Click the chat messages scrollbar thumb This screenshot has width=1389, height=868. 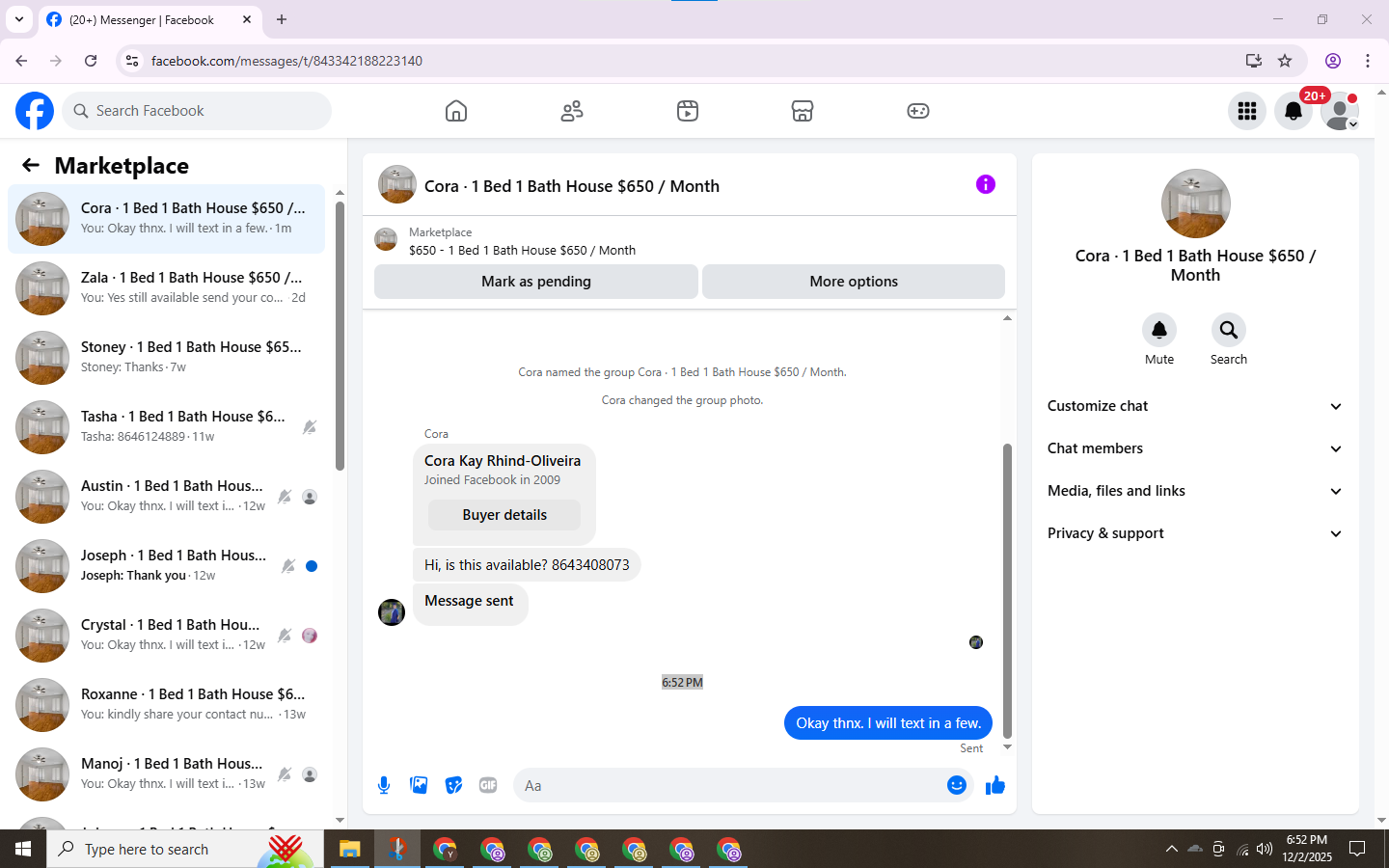coord(1007,590)
